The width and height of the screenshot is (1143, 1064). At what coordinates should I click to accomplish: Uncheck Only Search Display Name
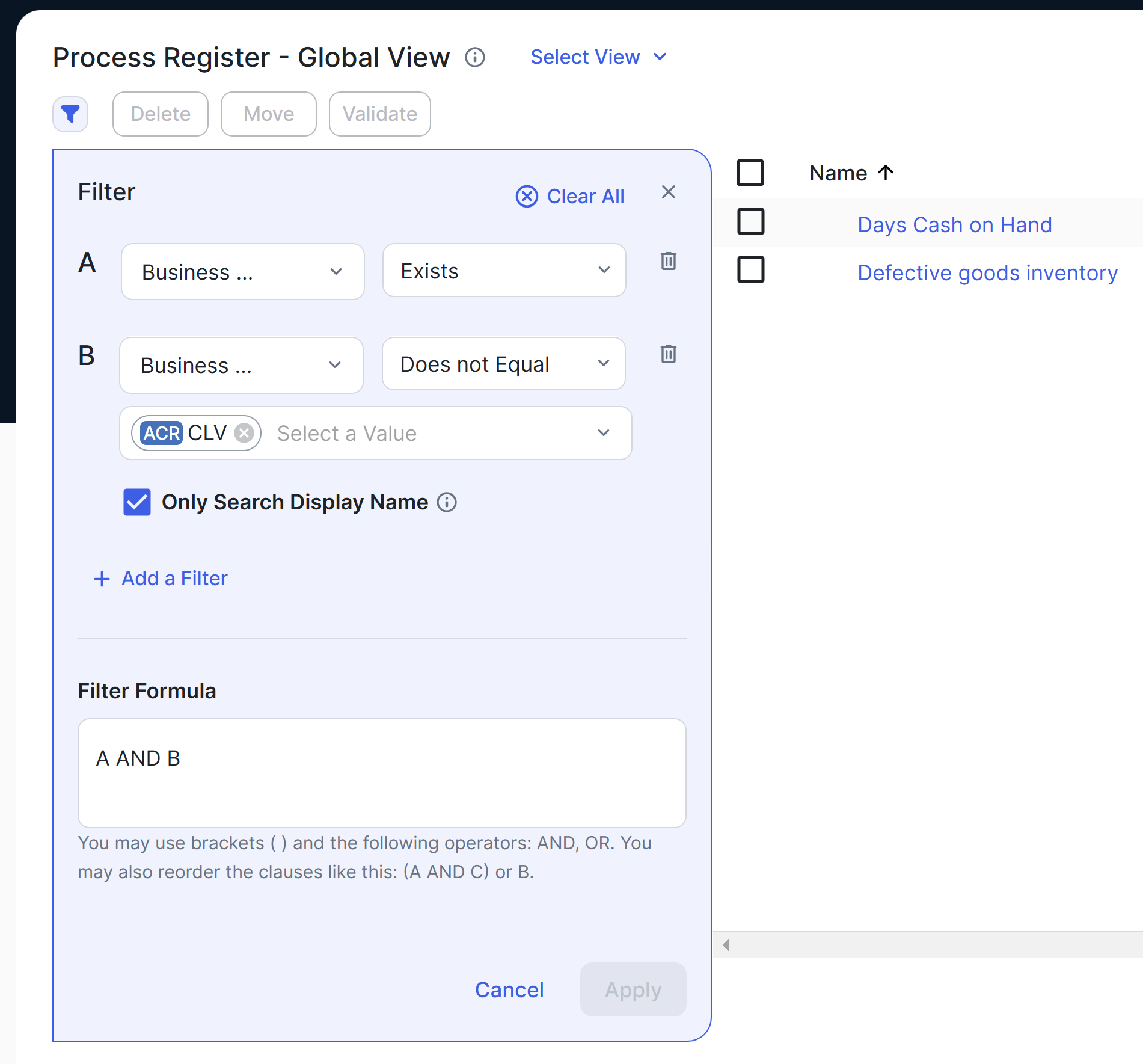click(136, 502)
